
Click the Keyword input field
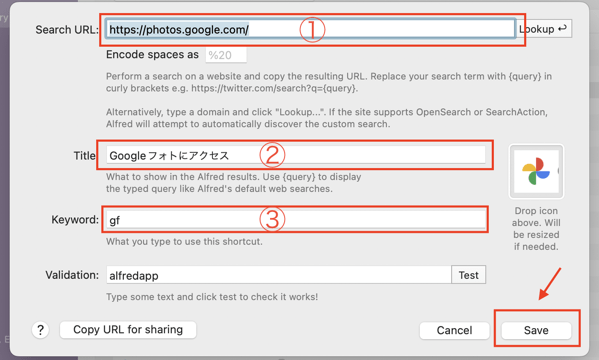coord(296,220)
